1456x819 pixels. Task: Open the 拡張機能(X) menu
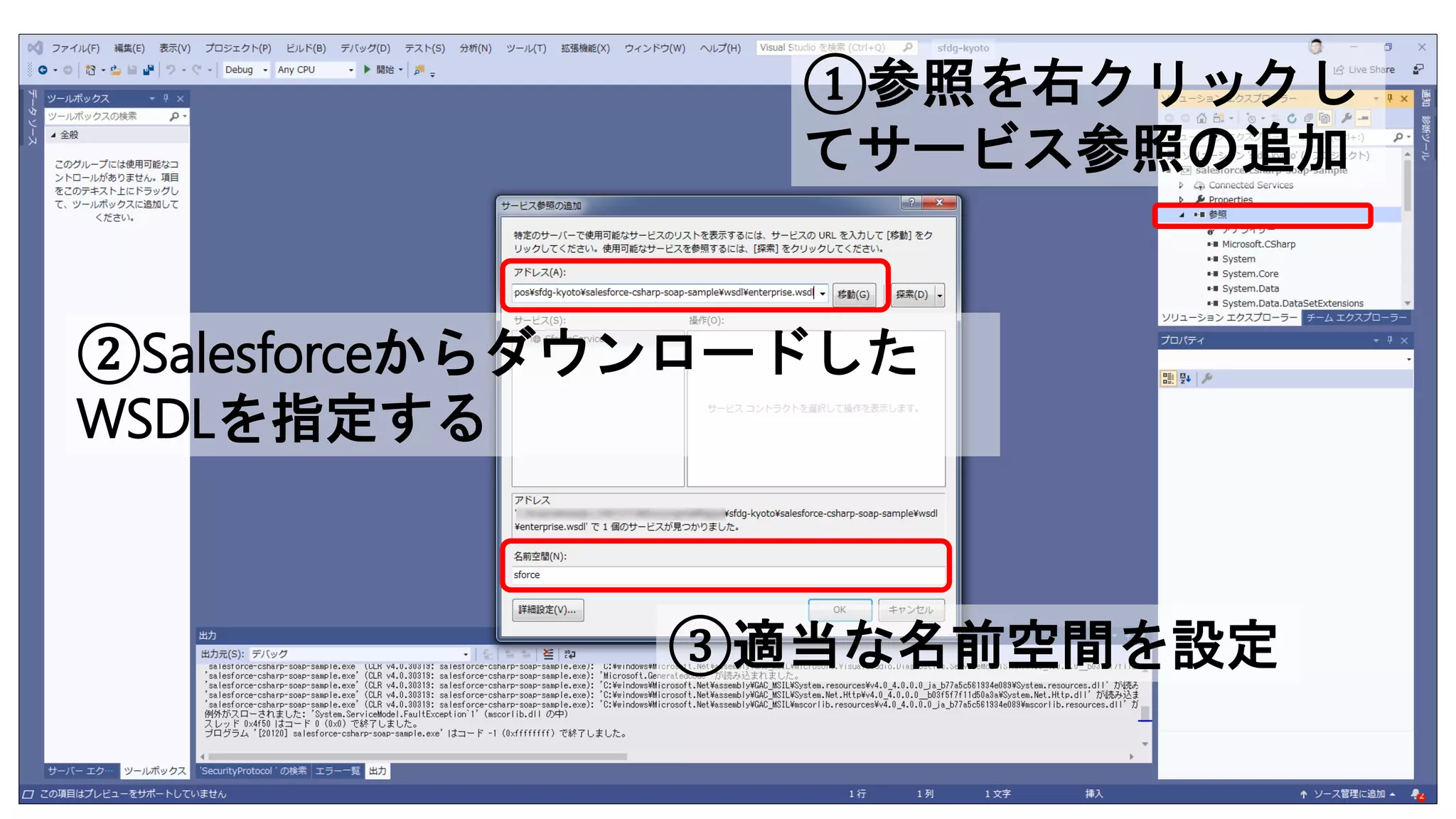(585, 48)
